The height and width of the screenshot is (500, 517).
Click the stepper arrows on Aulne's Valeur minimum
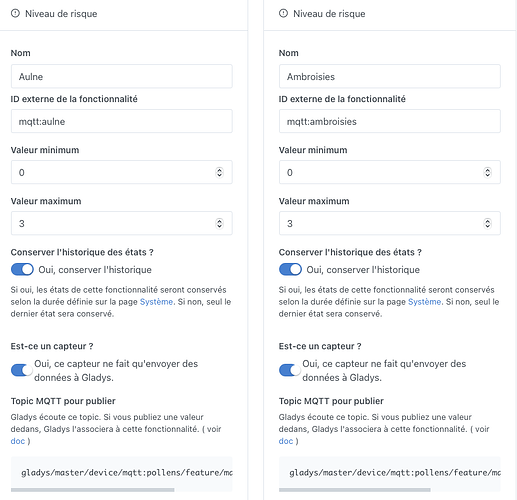click(219, 172)
